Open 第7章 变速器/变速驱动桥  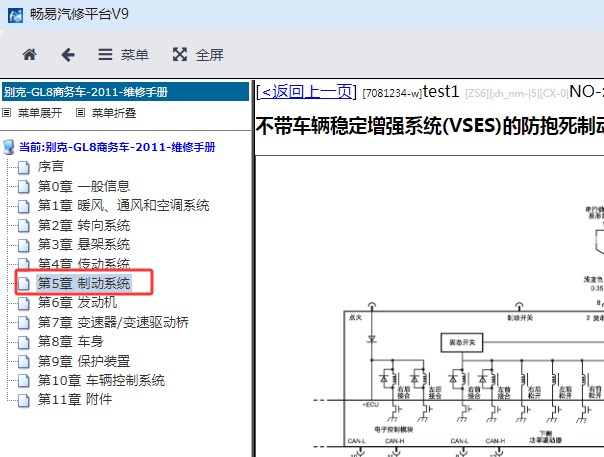113,322
